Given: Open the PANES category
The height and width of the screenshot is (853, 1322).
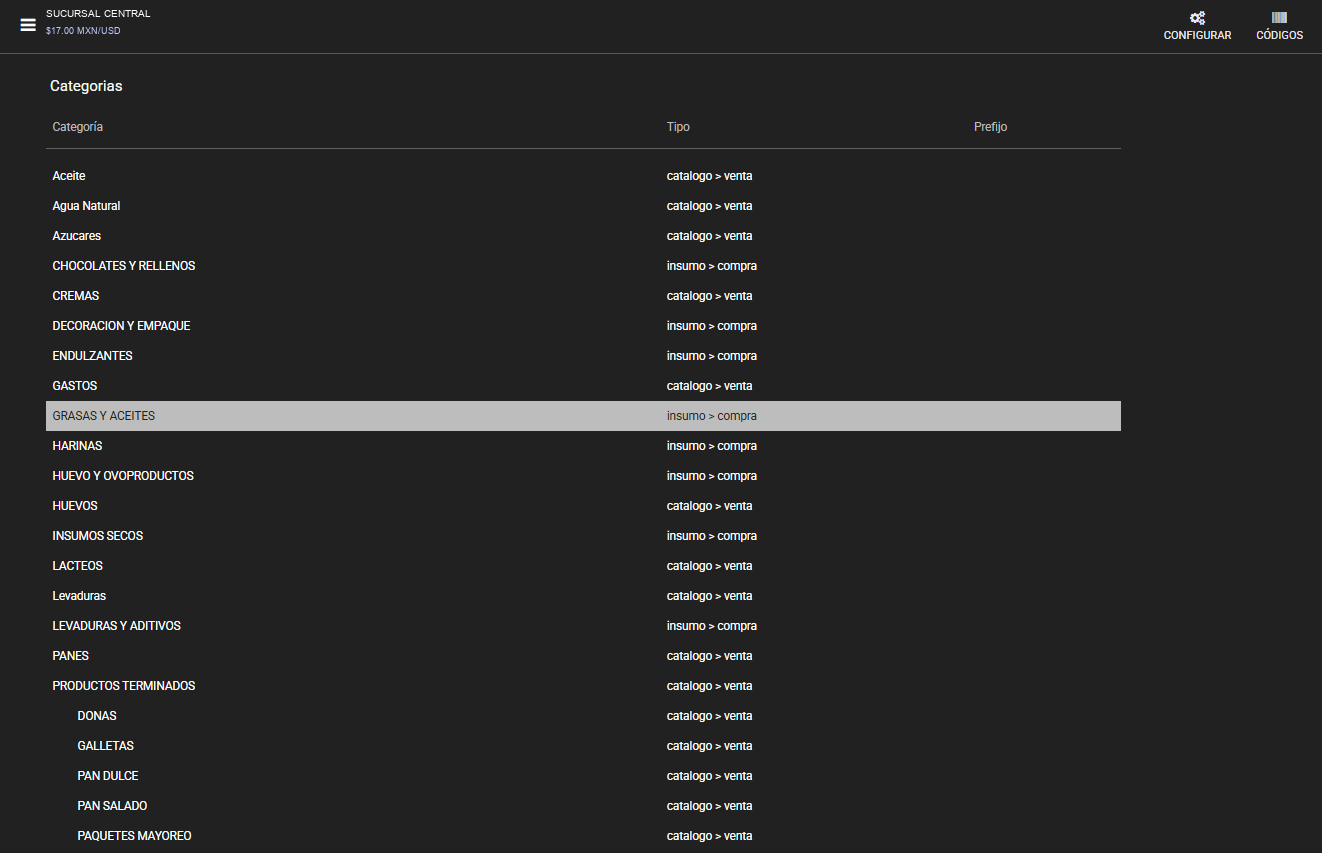Looking at the screenshot, I should pos(583,656).
